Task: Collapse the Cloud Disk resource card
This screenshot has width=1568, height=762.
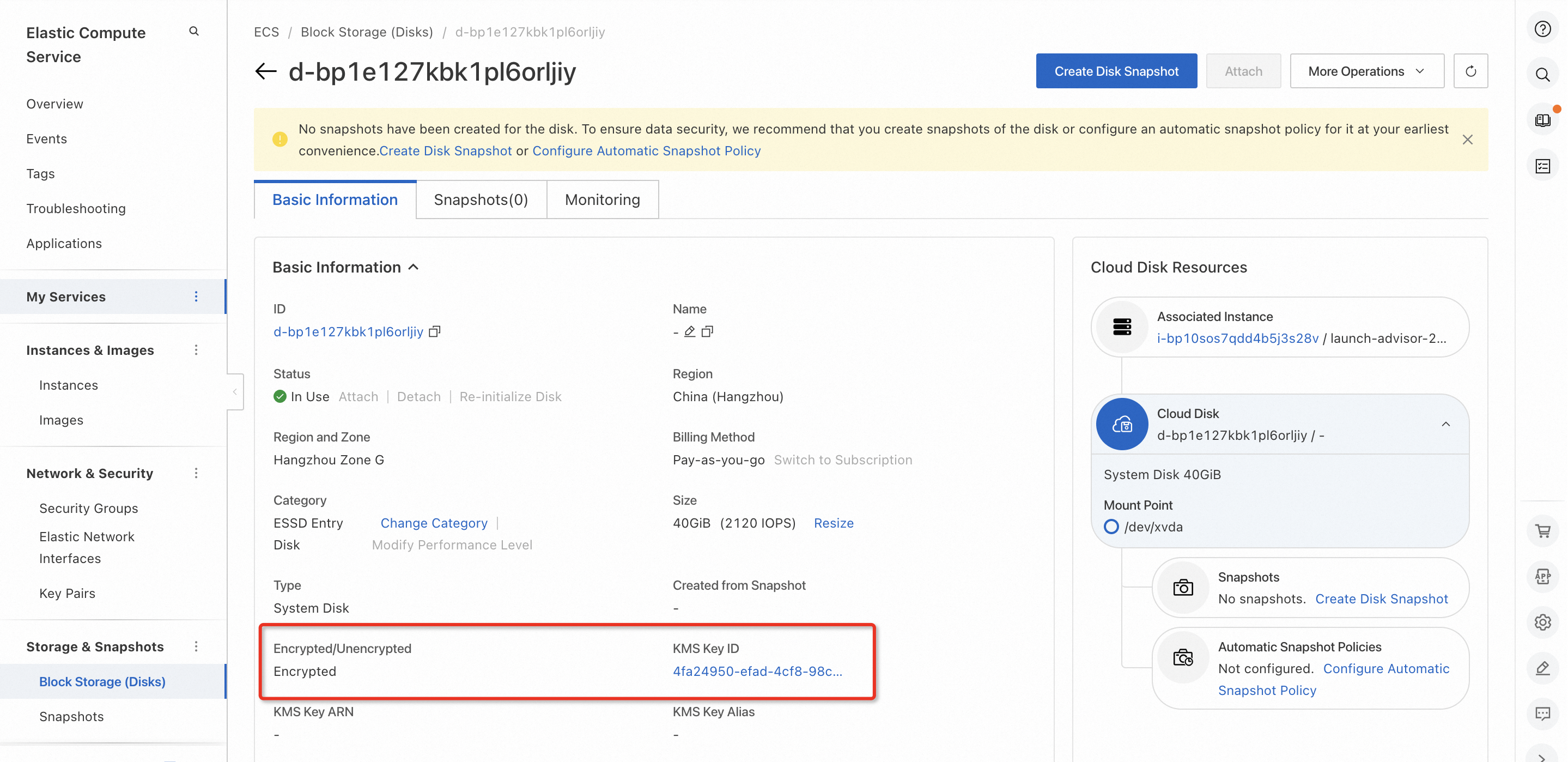Action: tap(1445, 424)
